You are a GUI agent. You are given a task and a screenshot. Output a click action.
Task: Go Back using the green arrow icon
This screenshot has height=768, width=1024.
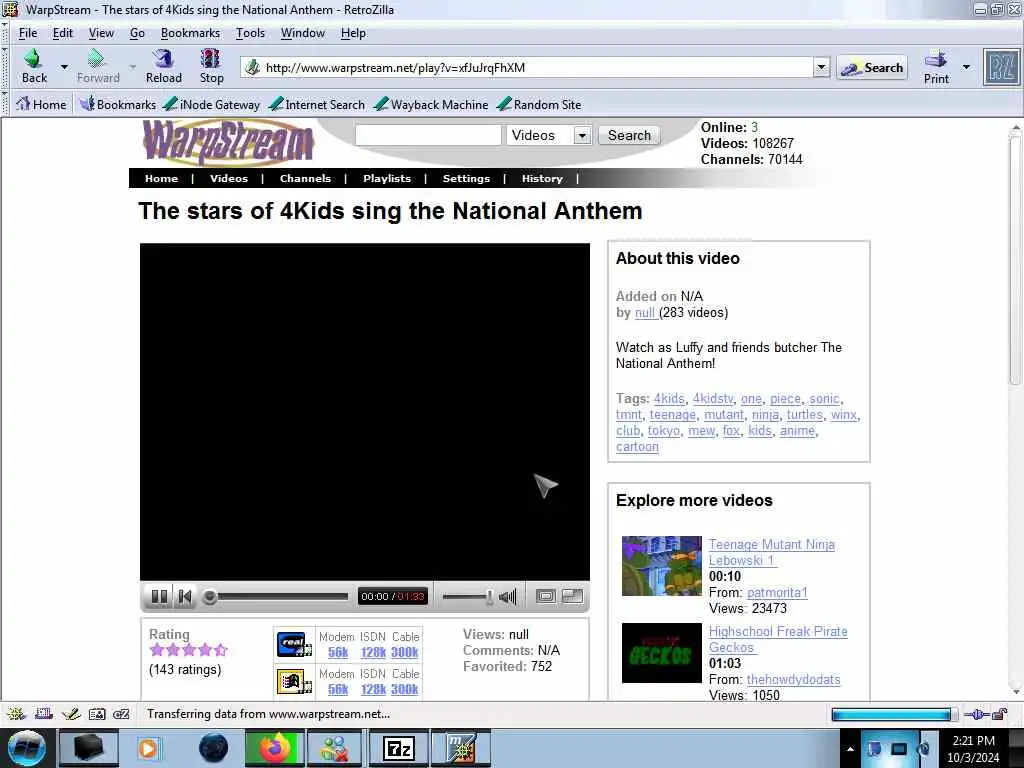(33, 59)
